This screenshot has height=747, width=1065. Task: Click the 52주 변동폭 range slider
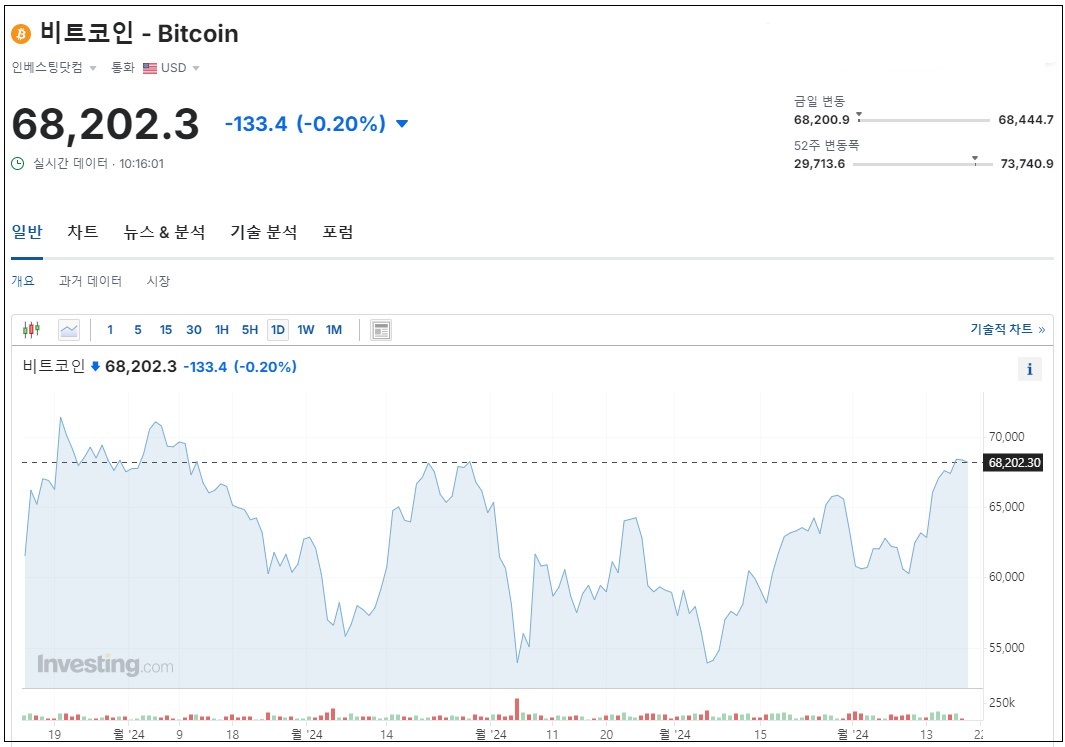click(x=922, y=164)
